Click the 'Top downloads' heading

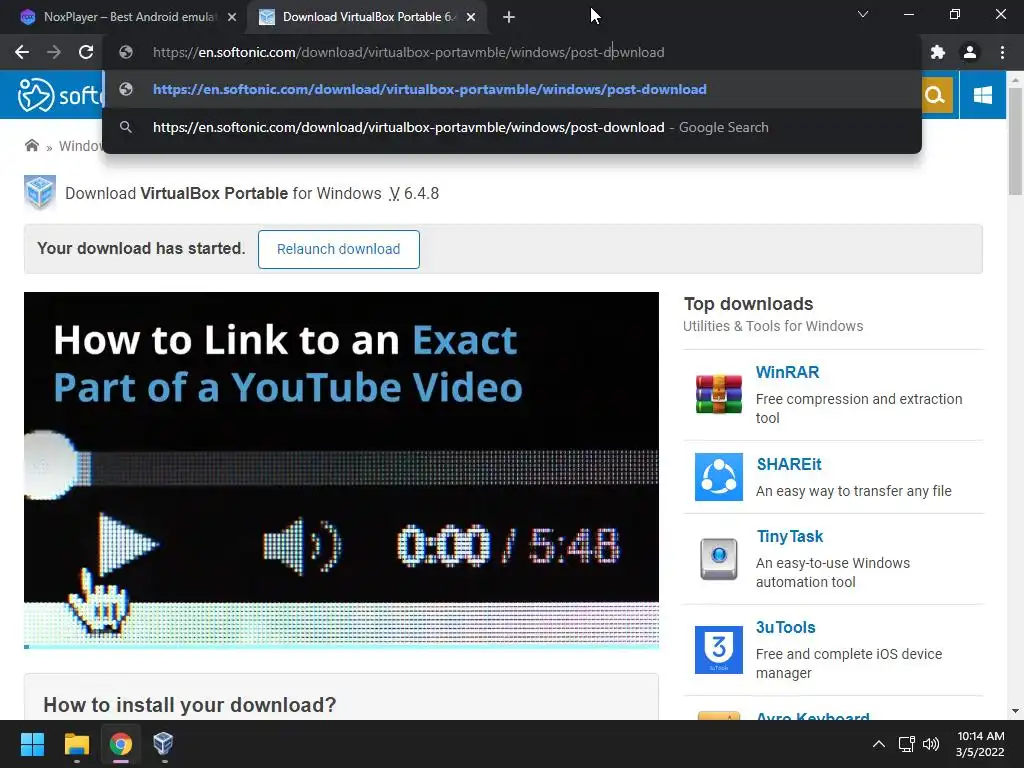pos(748,304)
